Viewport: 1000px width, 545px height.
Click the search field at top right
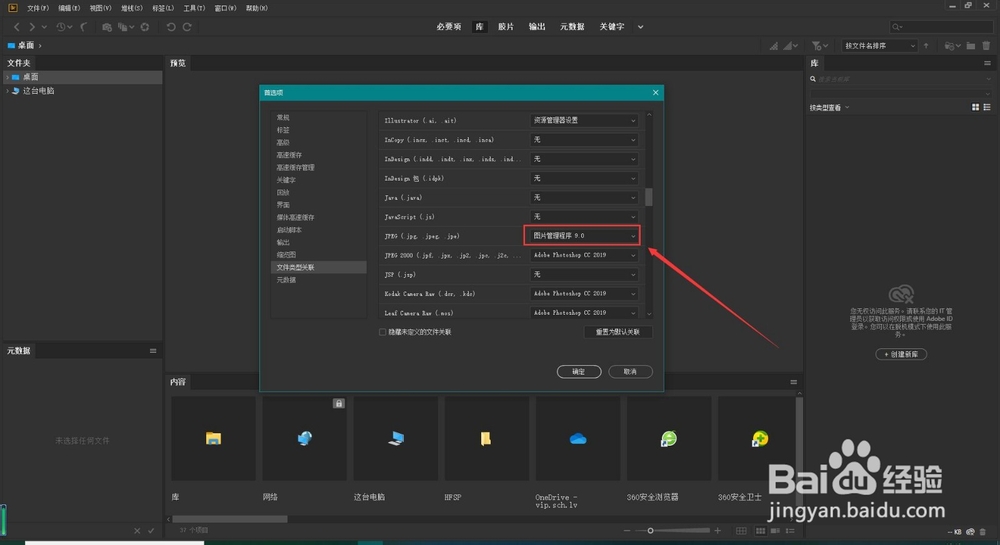(x=941, y=27)
